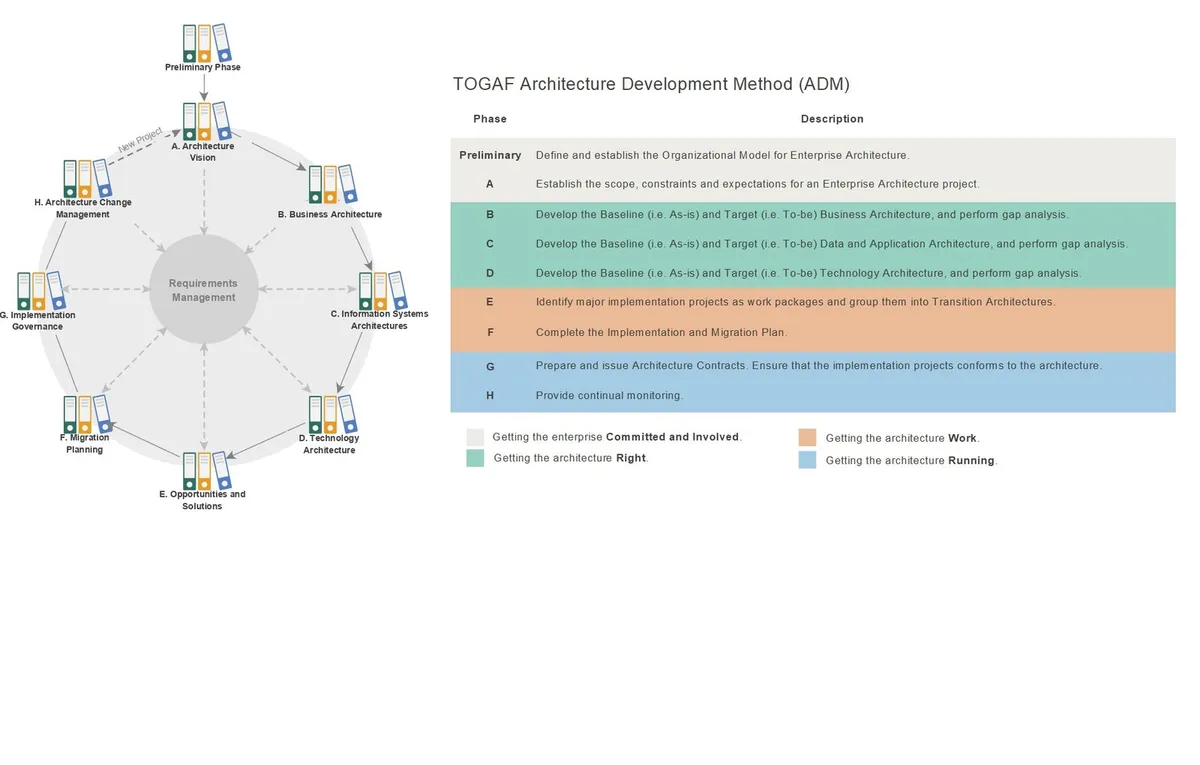Click the Requirements Management center circle

204,290
